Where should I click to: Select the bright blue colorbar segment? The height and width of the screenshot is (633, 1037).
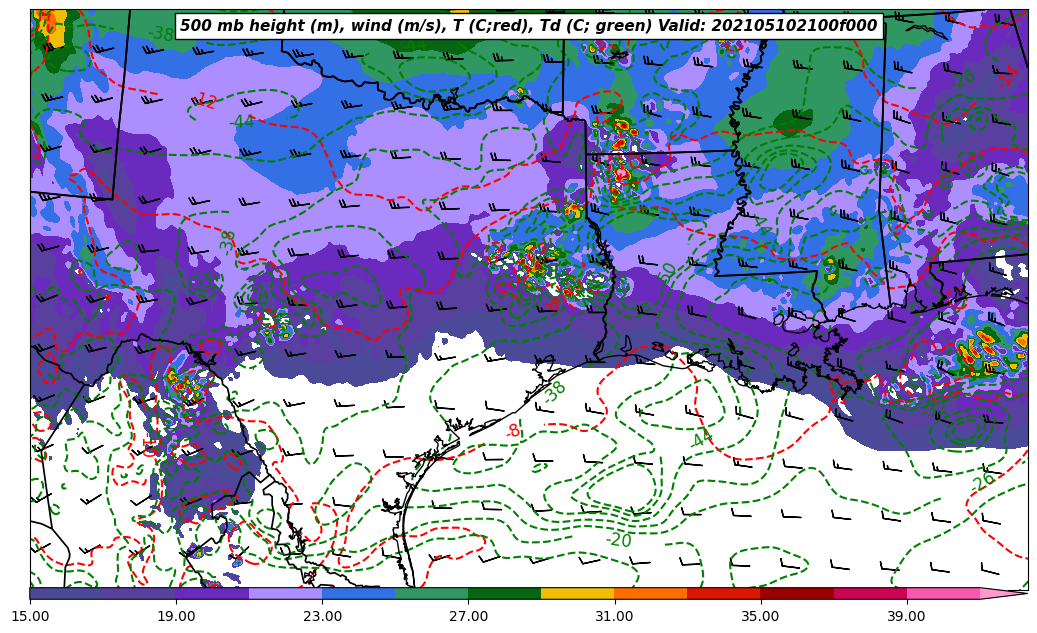(x=358, y=593)
